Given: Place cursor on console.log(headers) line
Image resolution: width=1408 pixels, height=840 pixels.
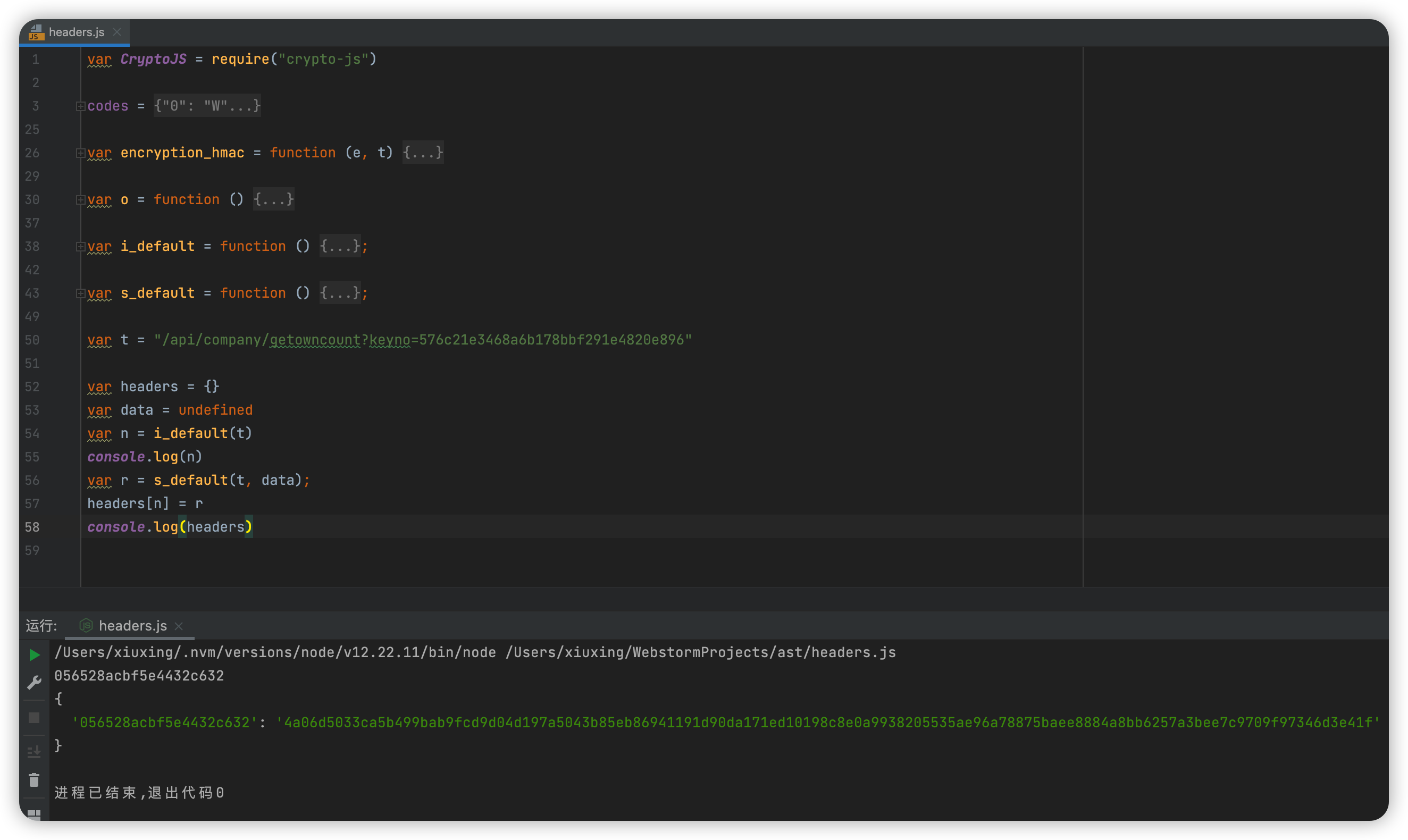Looking at the screenshot, I should point(170,527).
